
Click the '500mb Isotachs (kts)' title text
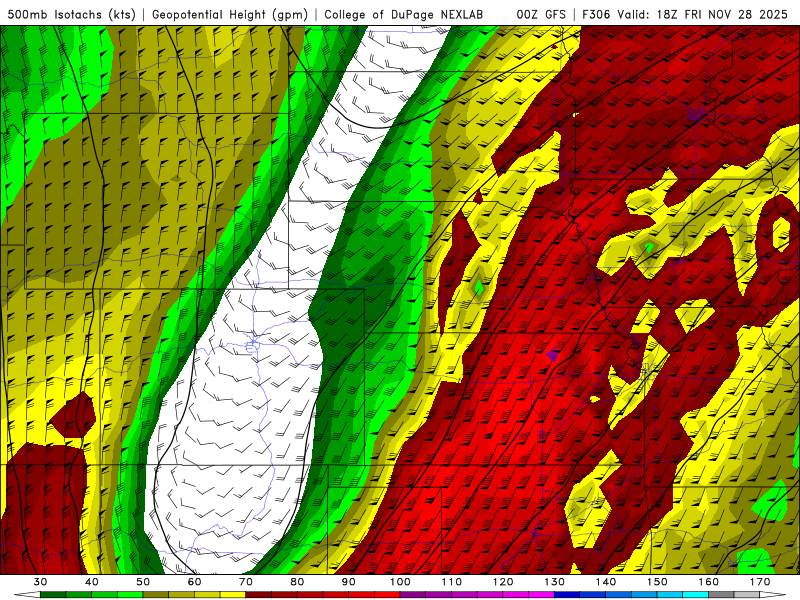tap(71, 14)
